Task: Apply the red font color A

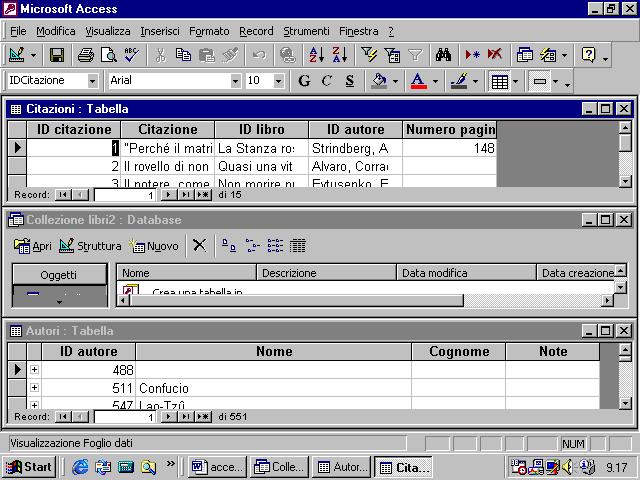Action: tap(418, 81)
